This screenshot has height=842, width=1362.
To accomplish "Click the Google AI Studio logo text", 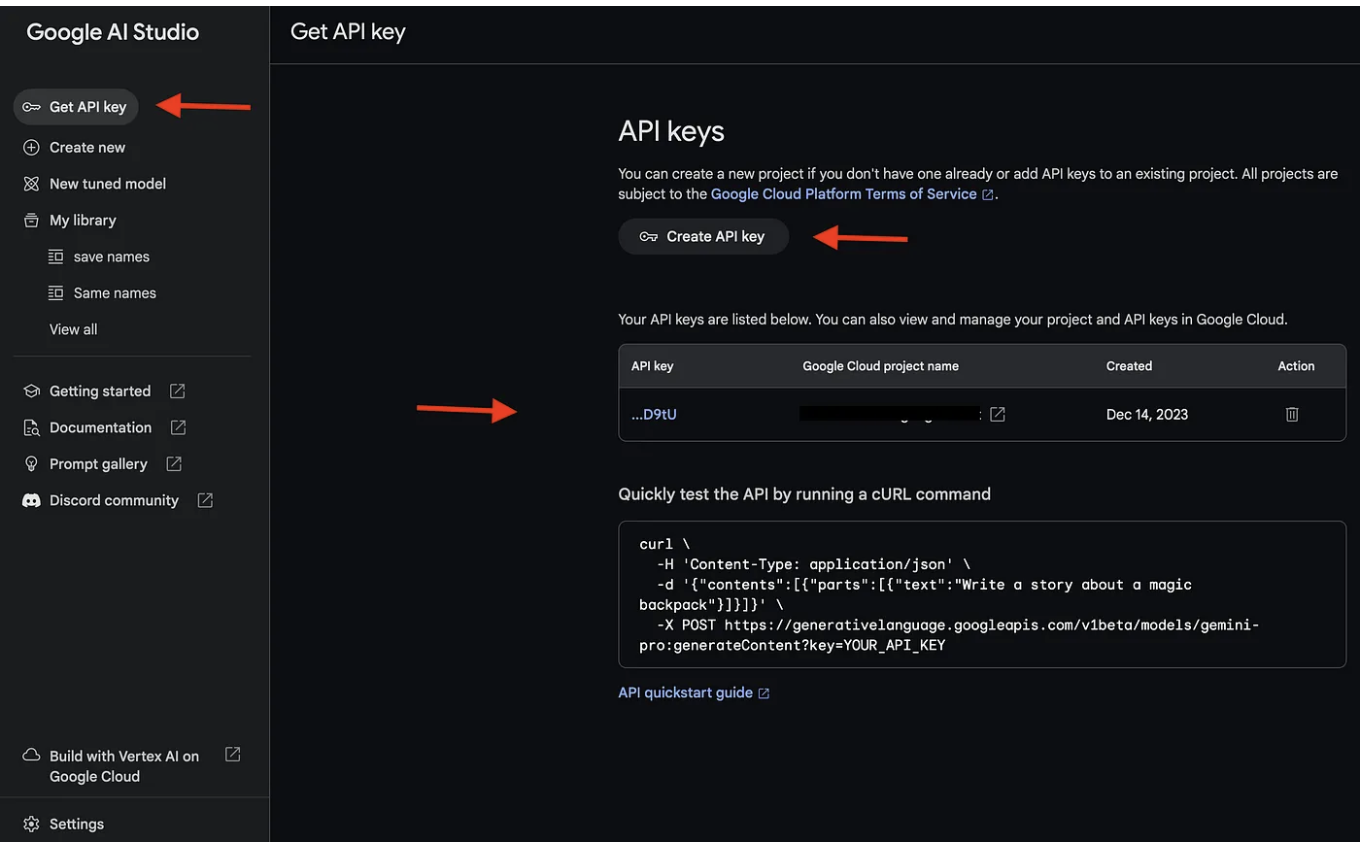I will 112,32.
